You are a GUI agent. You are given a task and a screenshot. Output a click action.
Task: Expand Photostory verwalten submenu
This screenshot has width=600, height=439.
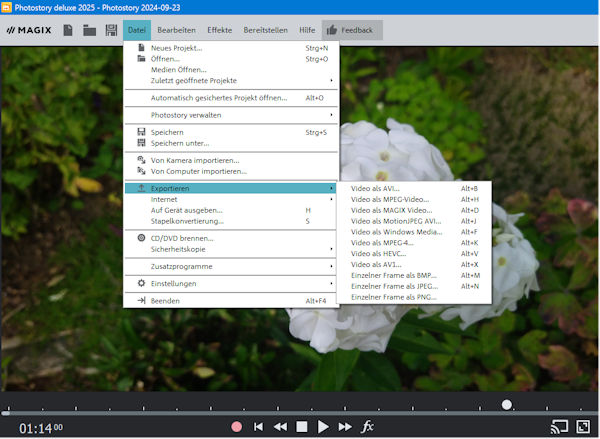tap(231, 115)
